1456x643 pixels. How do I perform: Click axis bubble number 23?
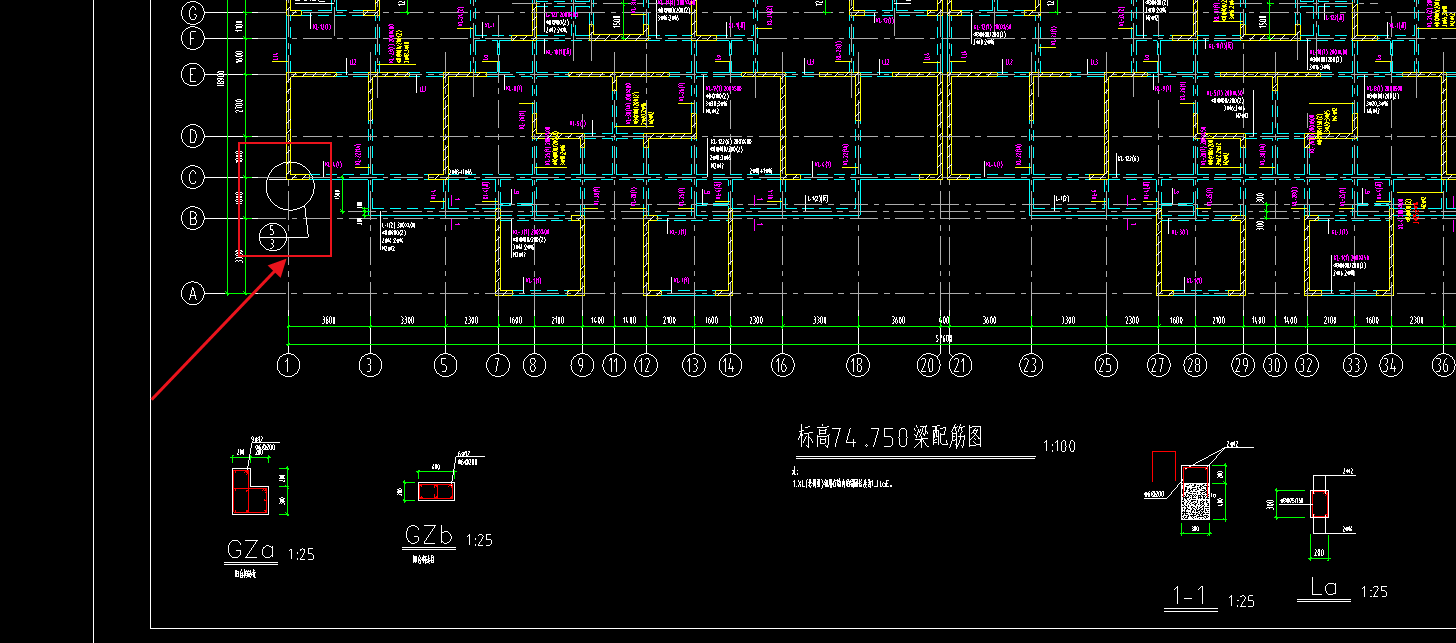tap(1031, 365)
